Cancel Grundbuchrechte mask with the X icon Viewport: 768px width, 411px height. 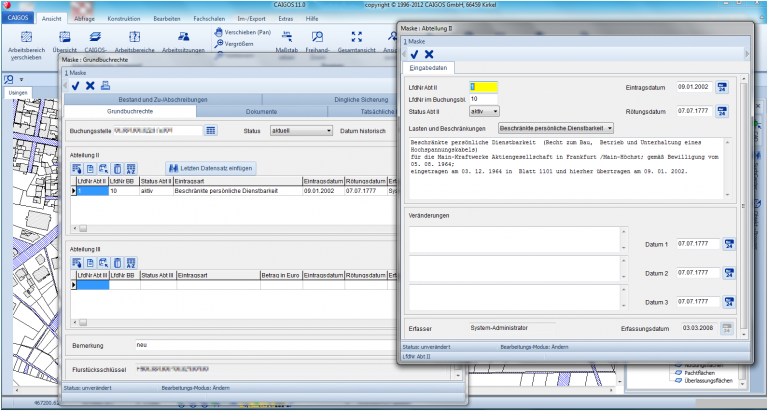pos(90,86)
